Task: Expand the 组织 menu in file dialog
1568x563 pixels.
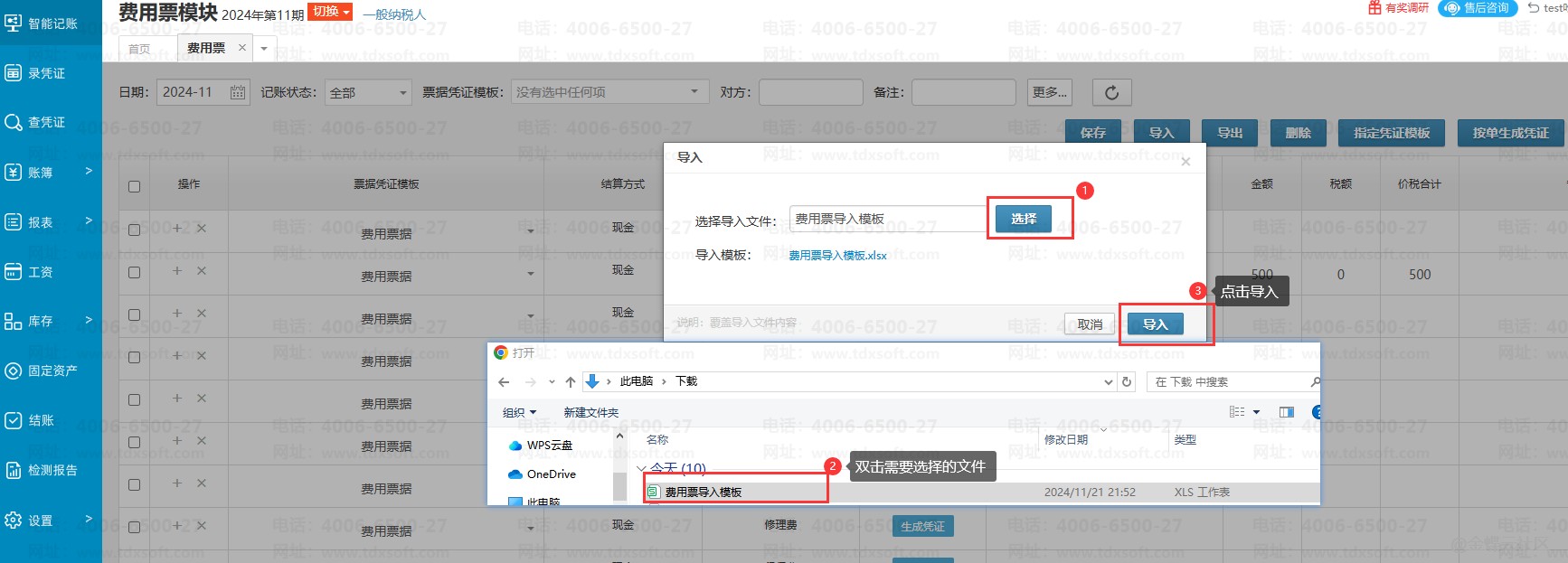Action: coord(519,413)
